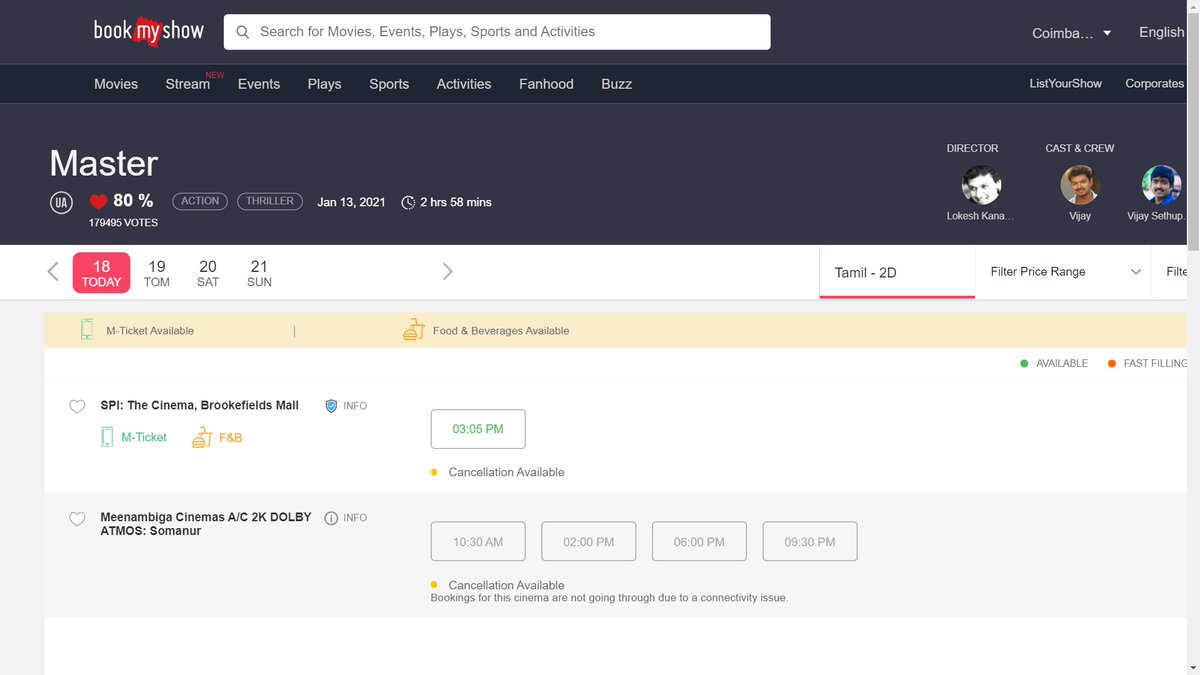Book the 03:05 PM show at SPI Cinema

[478, 429]
